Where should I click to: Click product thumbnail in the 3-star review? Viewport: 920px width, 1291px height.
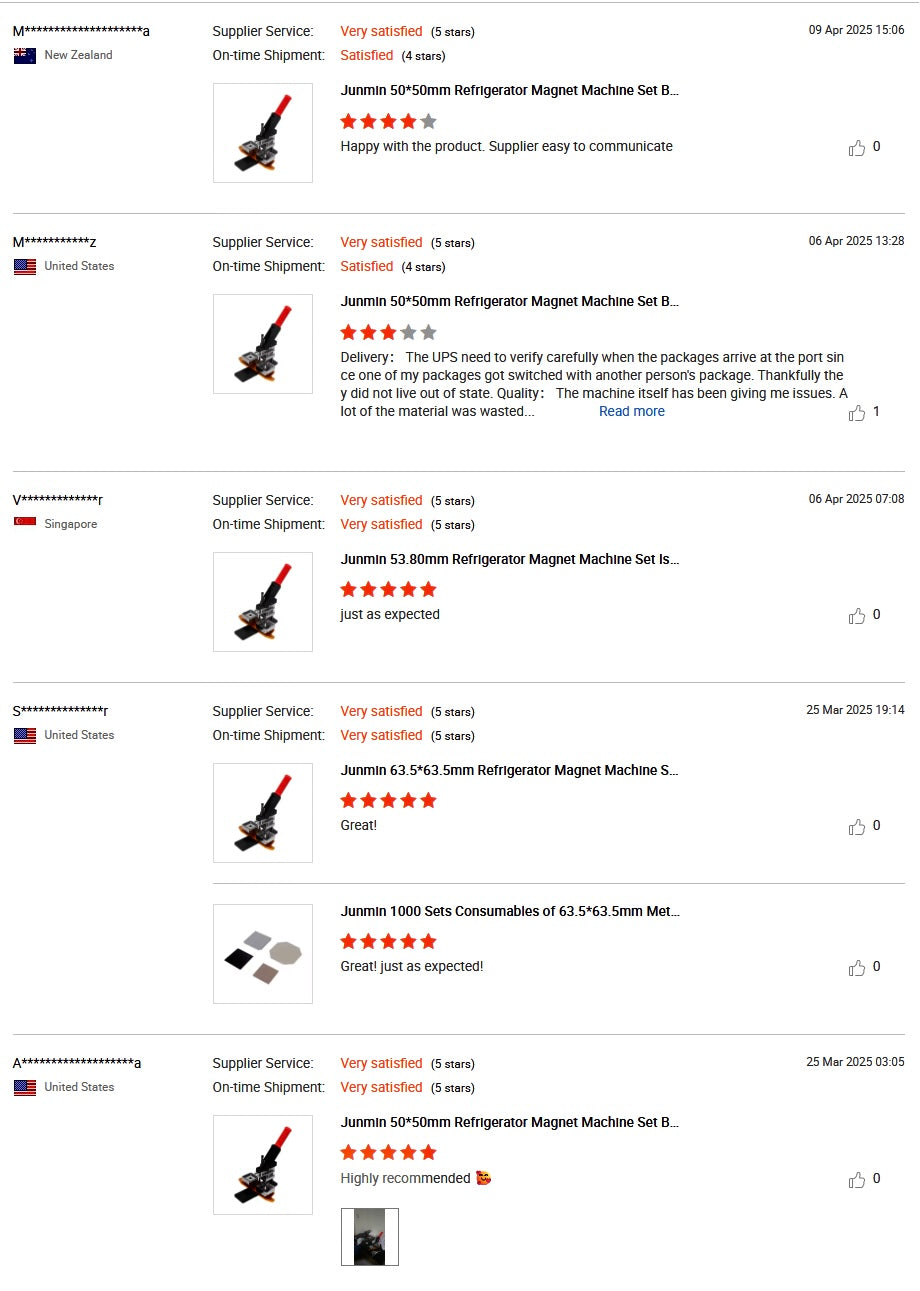[263, 344]
